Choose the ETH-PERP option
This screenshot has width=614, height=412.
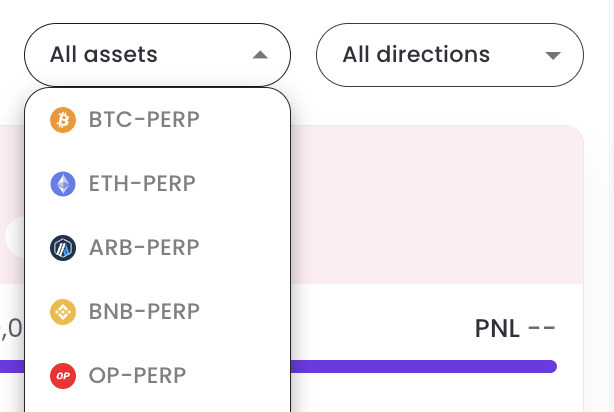coord(141,184)
